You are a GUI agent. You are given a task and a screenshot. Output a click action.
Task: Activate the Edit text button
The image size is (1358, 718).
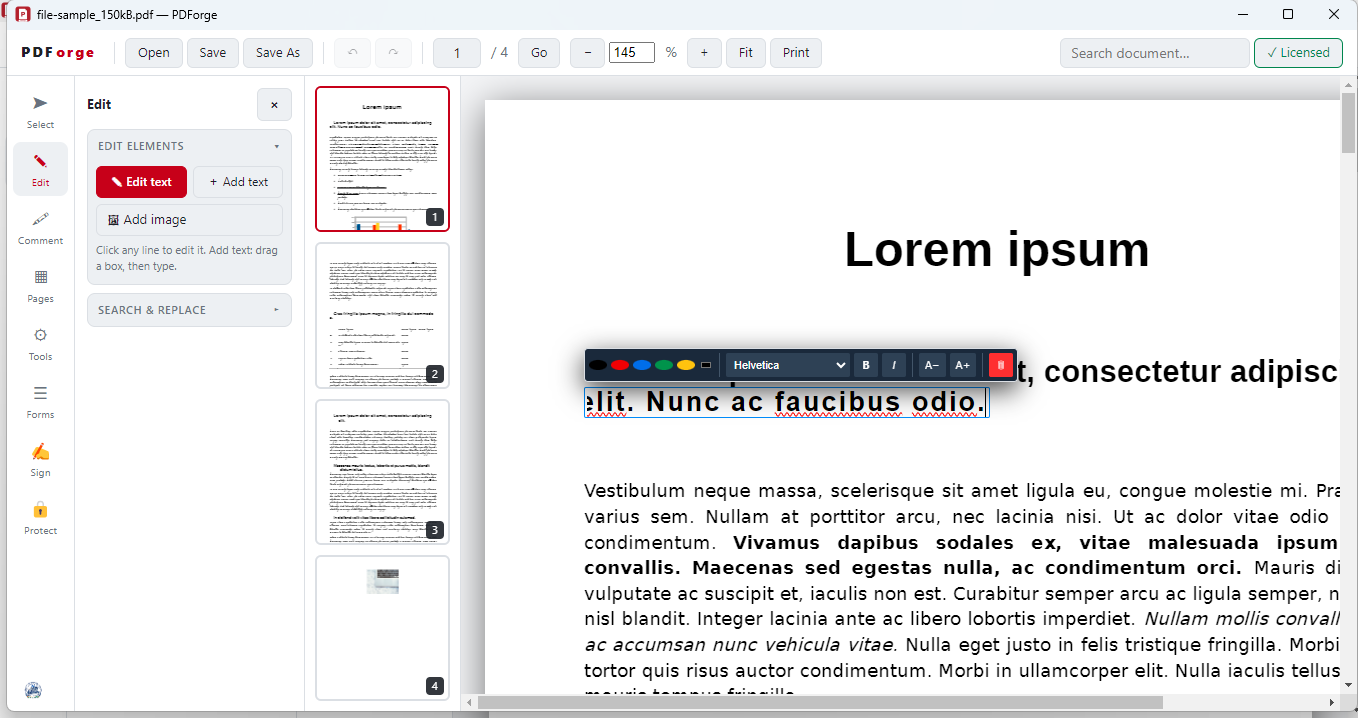(141, 182)
